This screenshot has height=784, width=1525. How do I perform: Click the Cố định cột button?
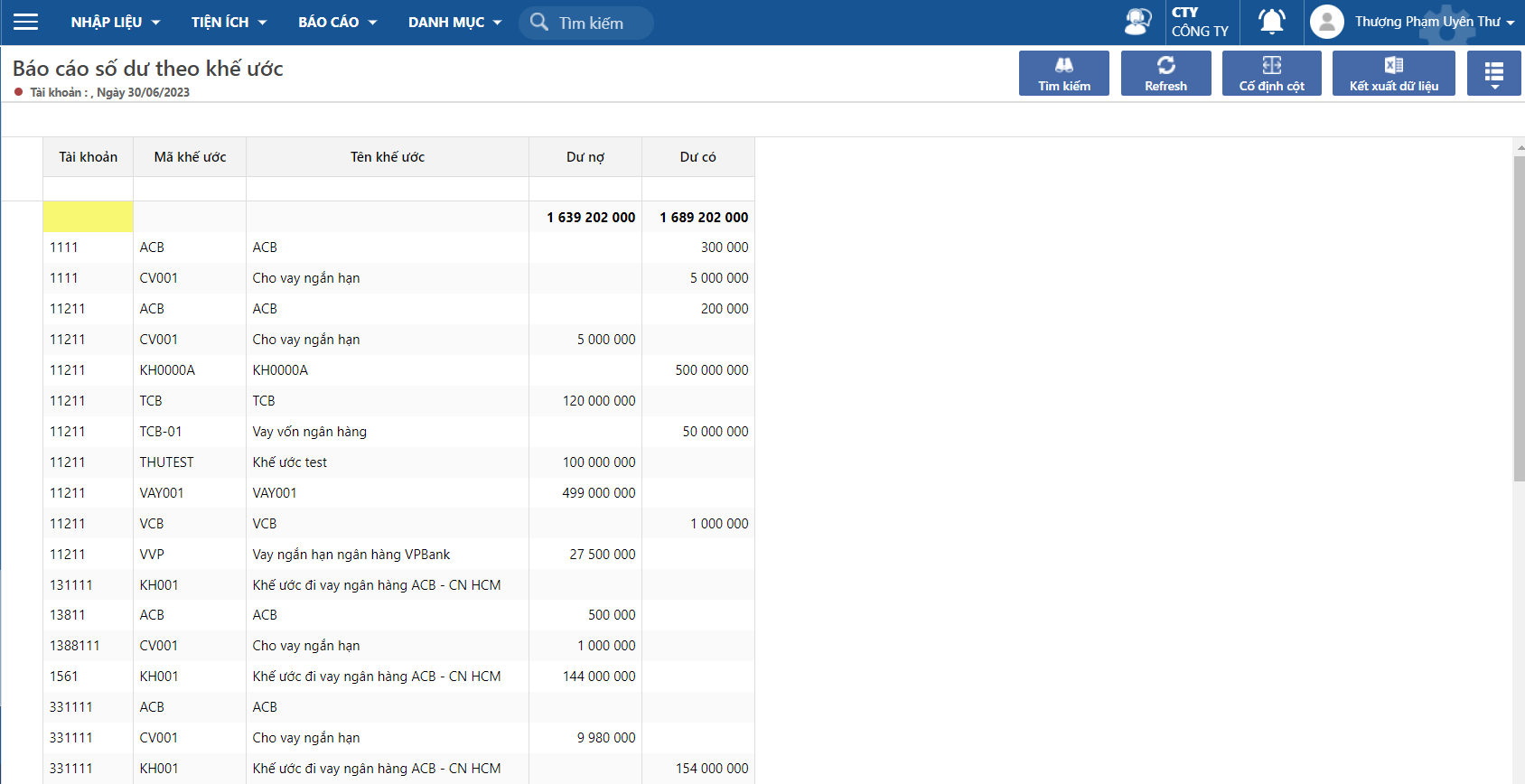point(1271,73)
